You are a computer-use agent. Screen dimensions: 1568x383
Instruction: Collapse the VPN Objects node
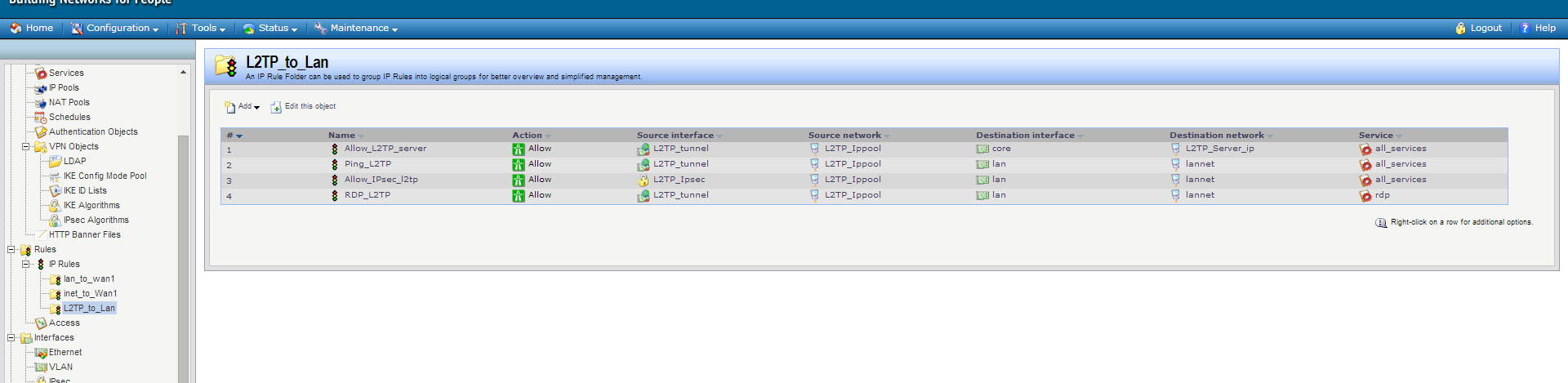[x=25, y=147]
